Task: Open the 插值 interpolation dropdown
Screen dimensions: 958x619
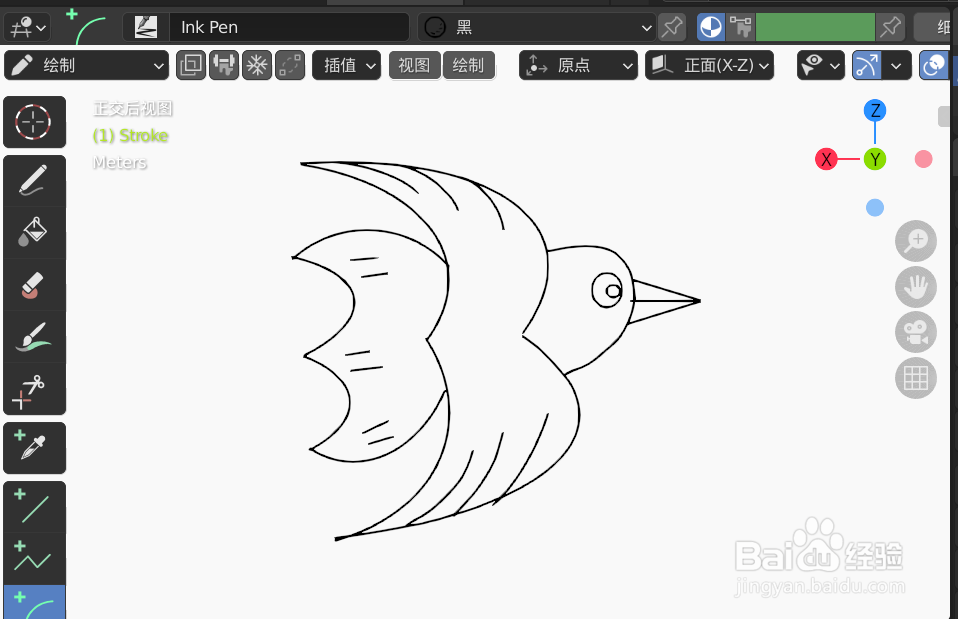Action: pos(346,65)
